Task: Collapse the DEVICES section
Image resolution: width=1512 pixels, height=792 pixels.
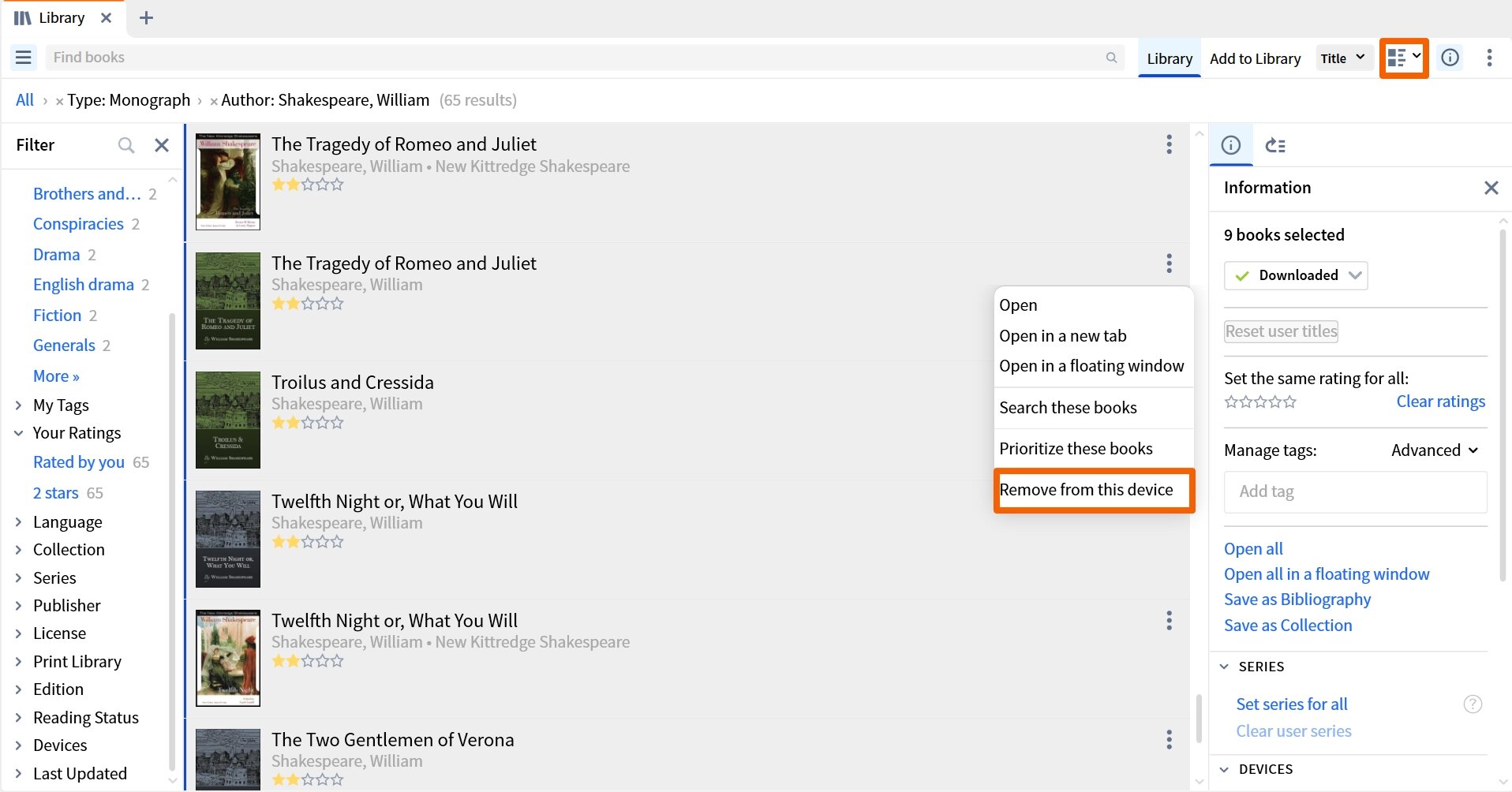Action: click(x=1224, y=769)
